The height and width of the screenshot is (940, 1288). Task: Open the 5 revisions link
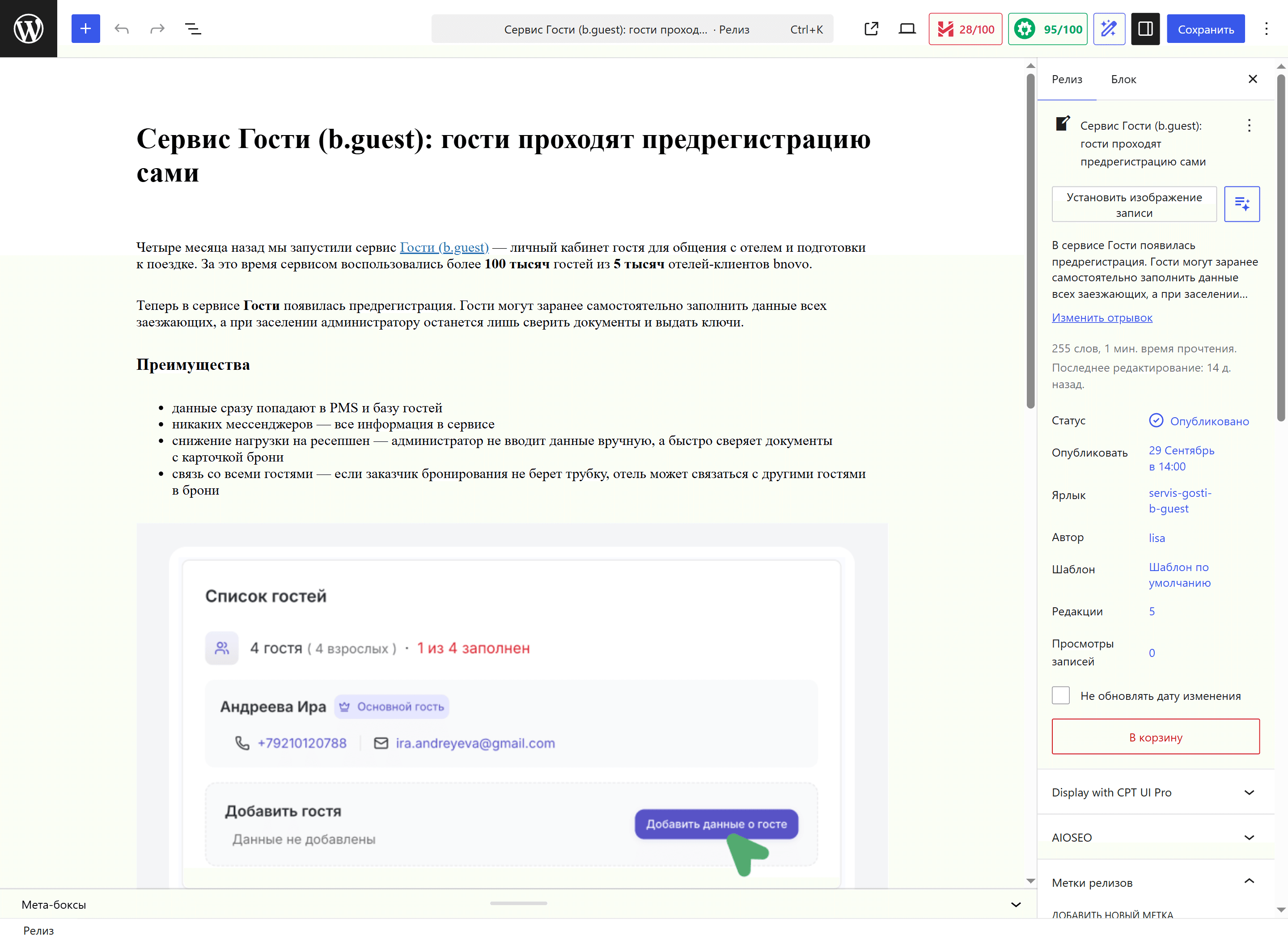pos(1152,612)
